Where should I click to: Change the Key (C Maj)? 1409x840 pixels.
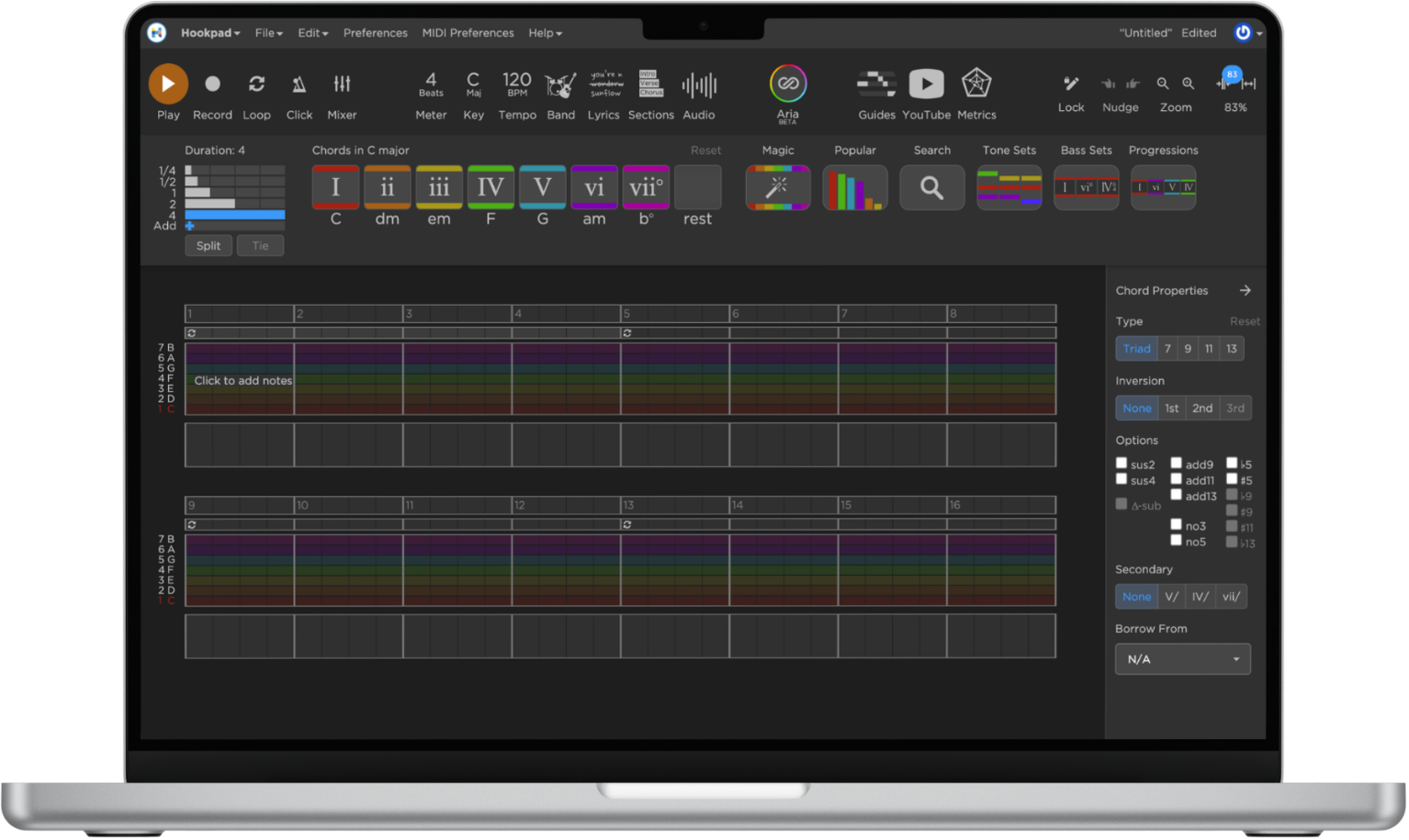[x=473, y=84]
